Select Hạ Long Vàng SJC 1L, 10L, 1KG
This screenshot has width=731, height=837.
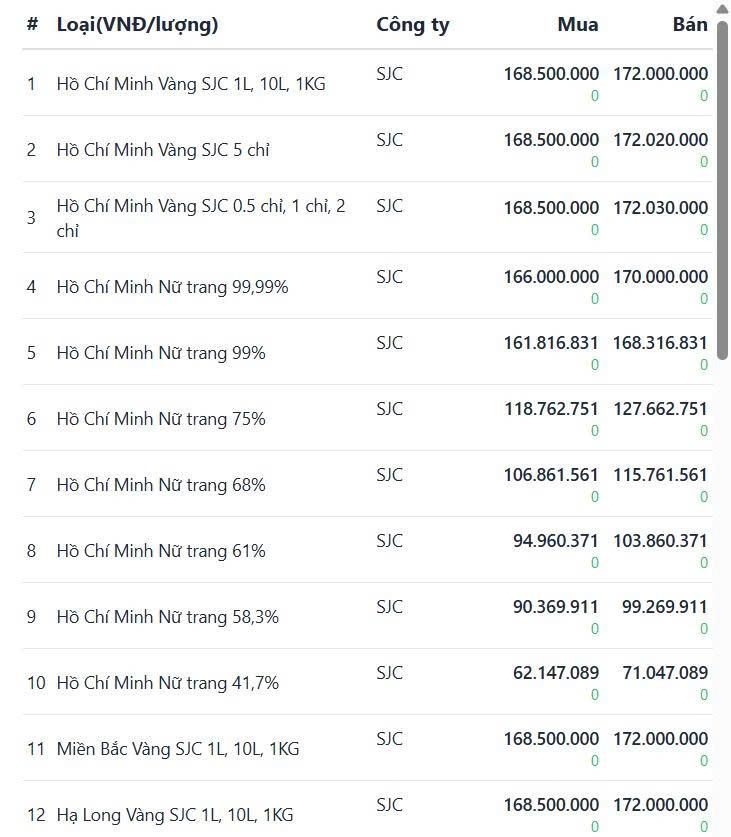[175, 815]
